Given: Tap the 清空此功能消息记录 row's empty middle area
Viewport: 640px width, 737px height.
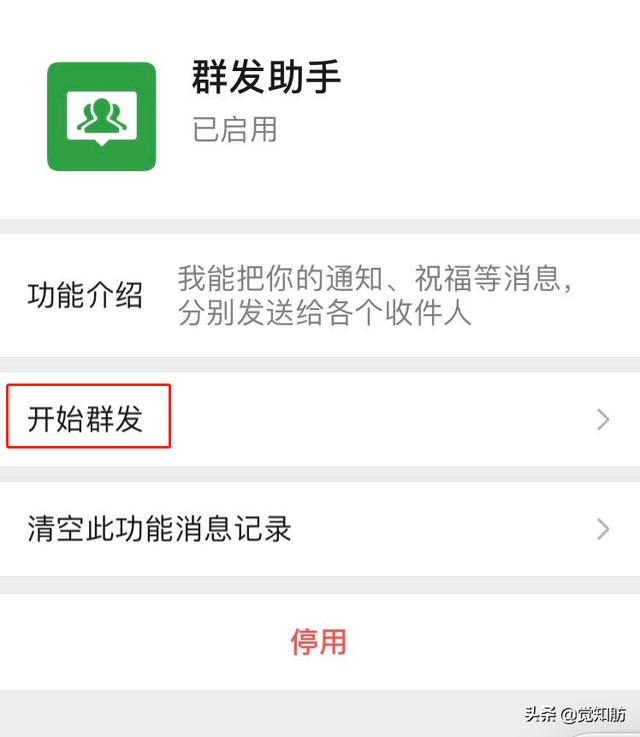Looking at the screenshot, I should point(442,529).
